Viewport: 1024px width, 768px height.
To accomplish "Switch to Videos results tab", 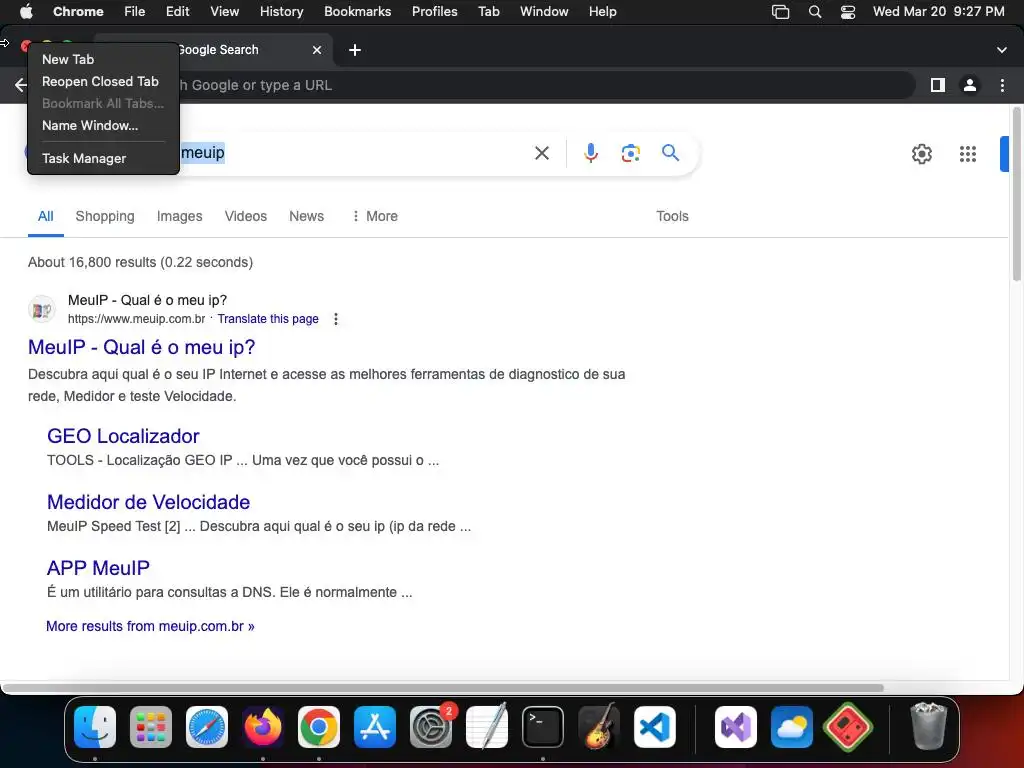I will [246, 216].
